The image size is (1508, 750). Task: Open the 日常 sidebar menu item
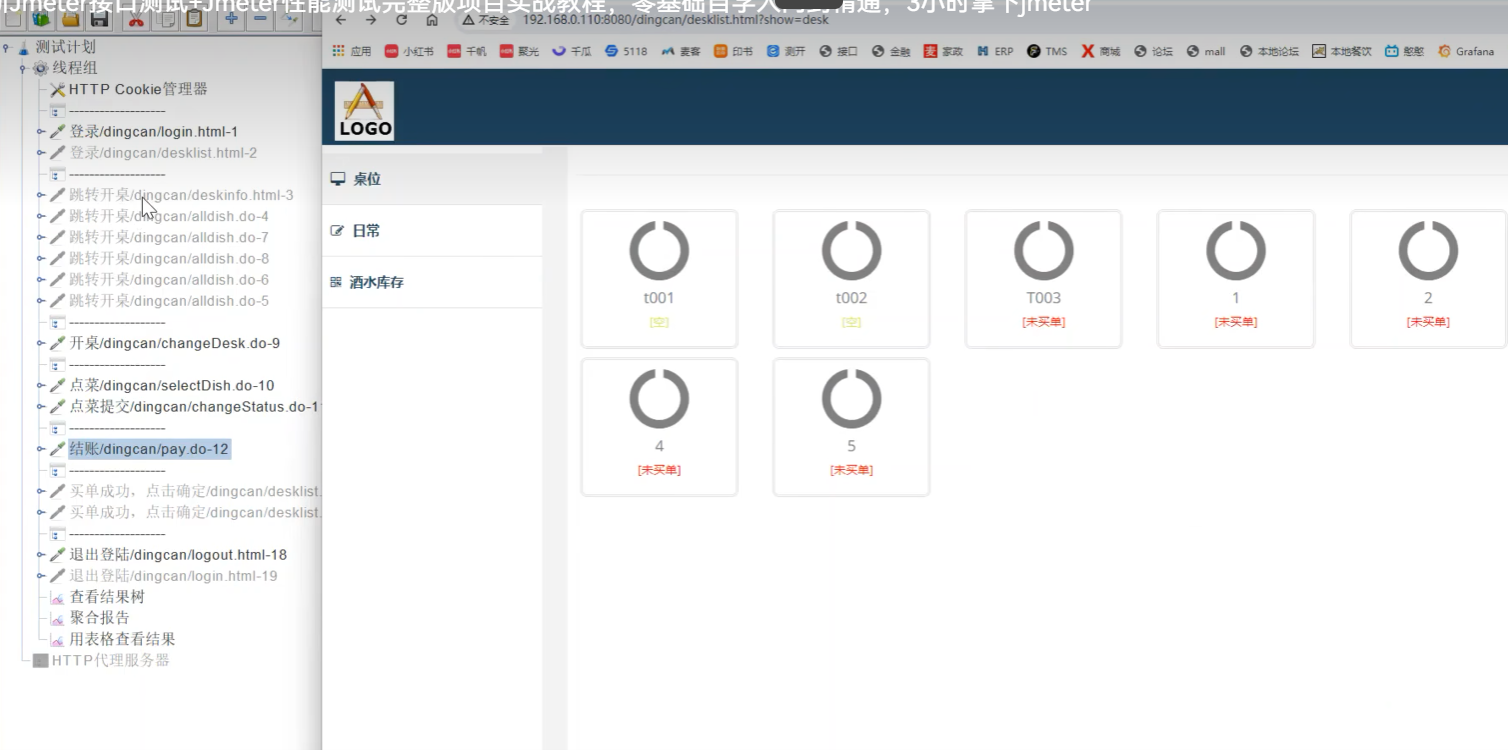432,231
